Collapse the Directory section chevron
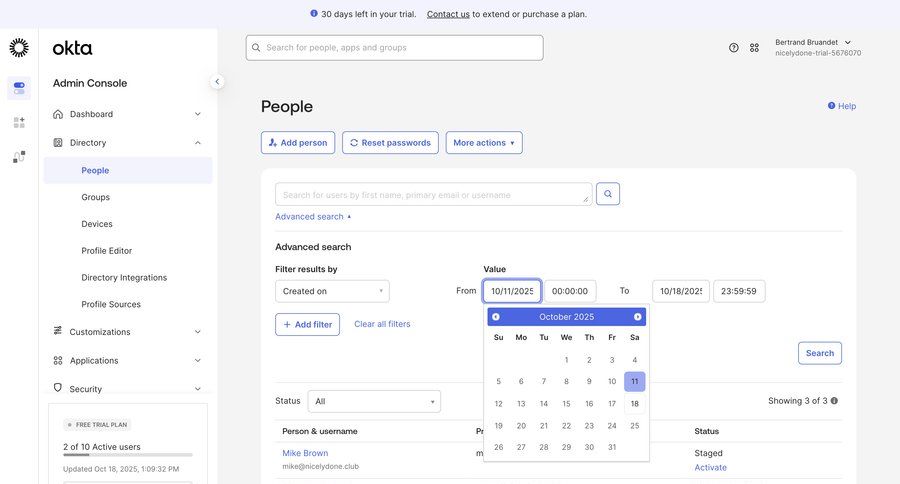 (x=197, y=143)
